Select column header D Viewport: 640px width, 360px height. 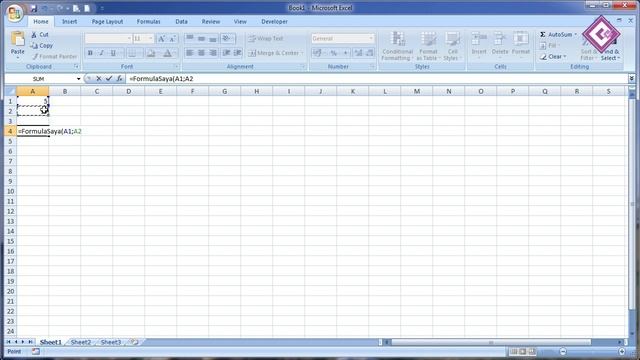129,91
